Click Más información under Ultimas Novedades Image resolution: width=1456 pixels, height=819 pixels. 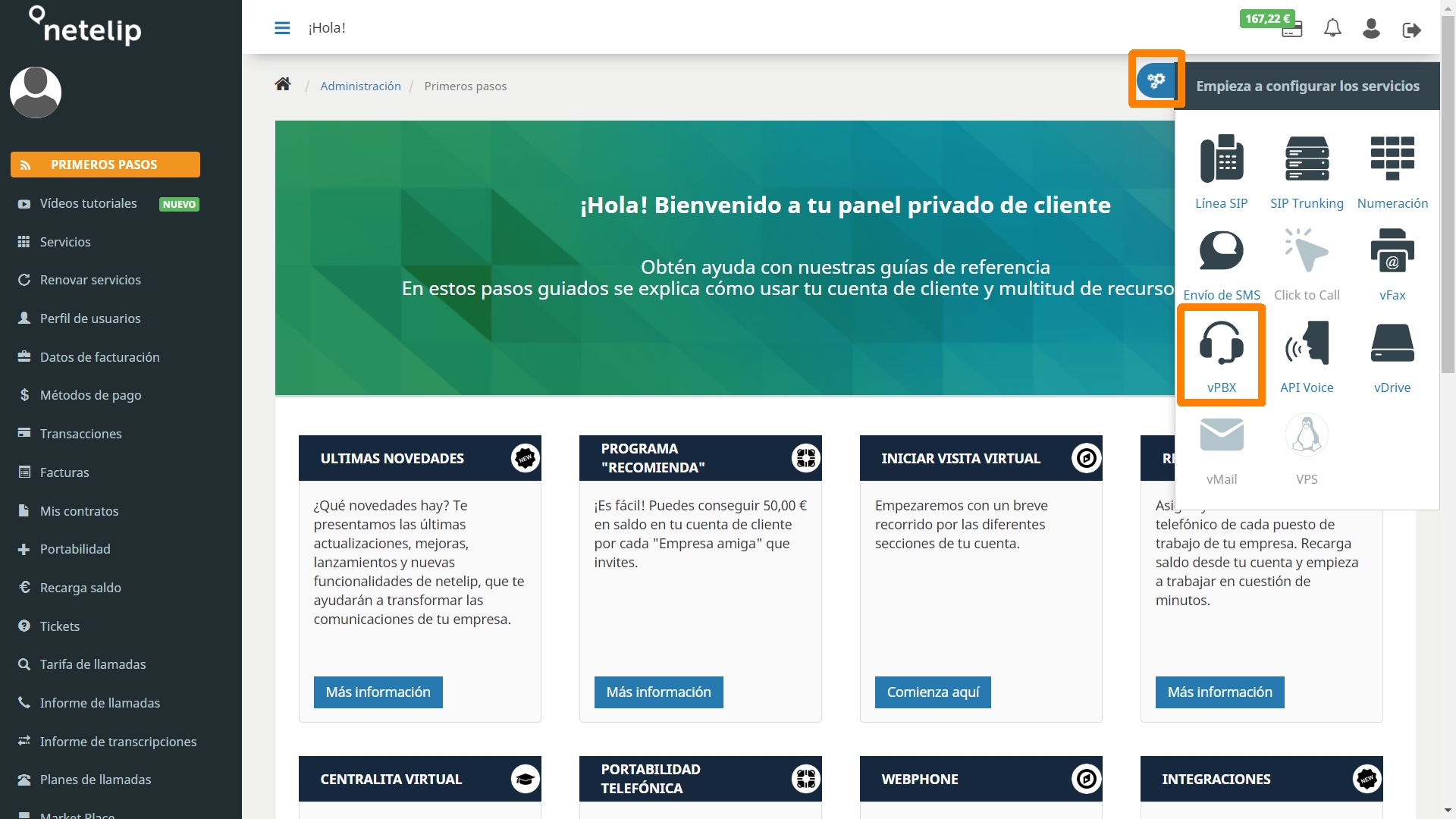pos(378,692)
